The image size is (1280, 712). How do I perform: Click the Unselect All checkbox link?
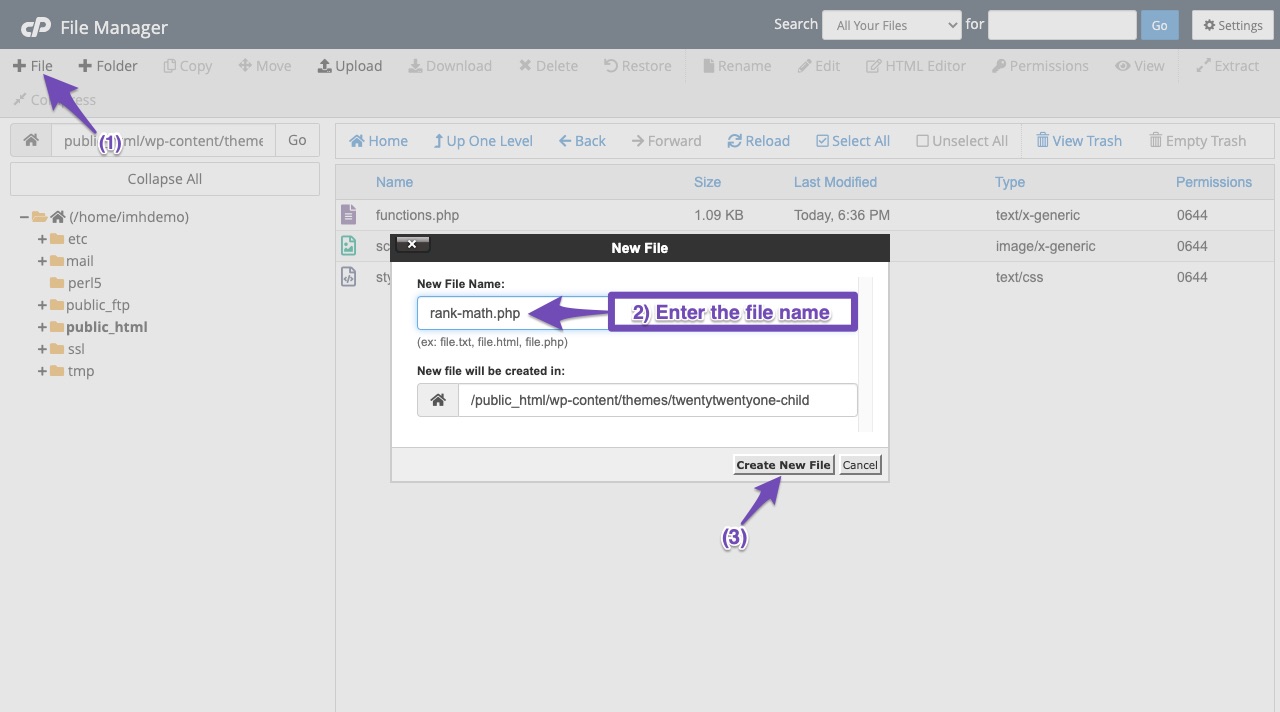pos(962,141)
